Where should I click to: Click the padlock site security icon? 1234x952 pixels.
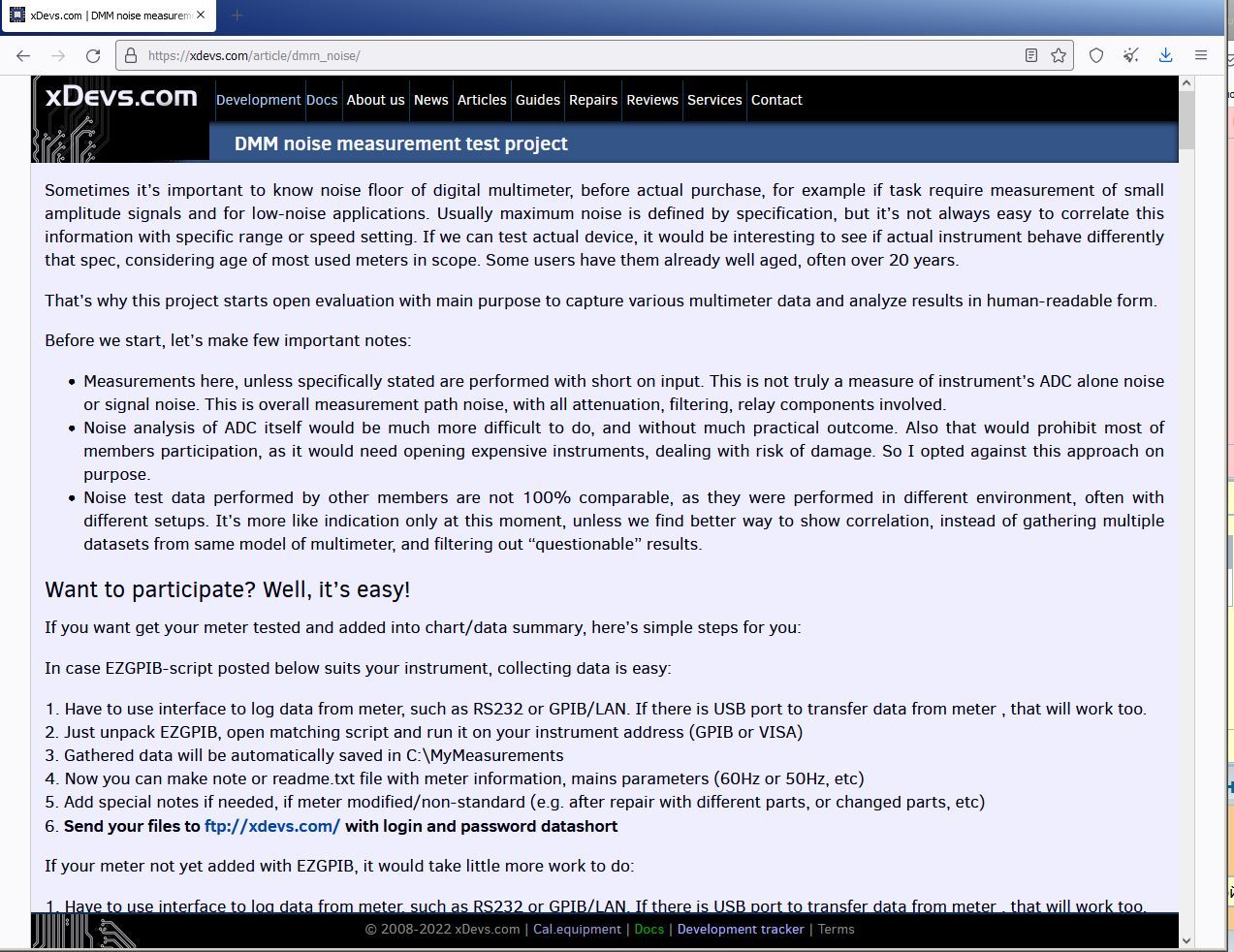pyautogui.click(x=130, y=56)
